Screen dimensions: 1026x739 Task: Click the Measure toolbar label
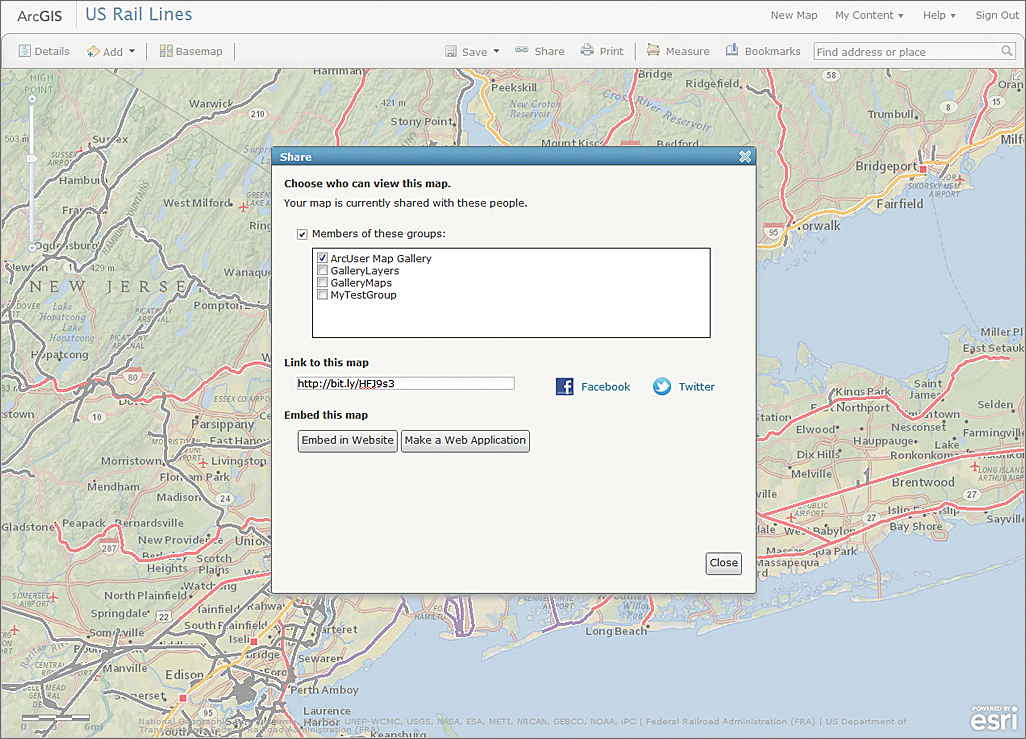point(687,51)
